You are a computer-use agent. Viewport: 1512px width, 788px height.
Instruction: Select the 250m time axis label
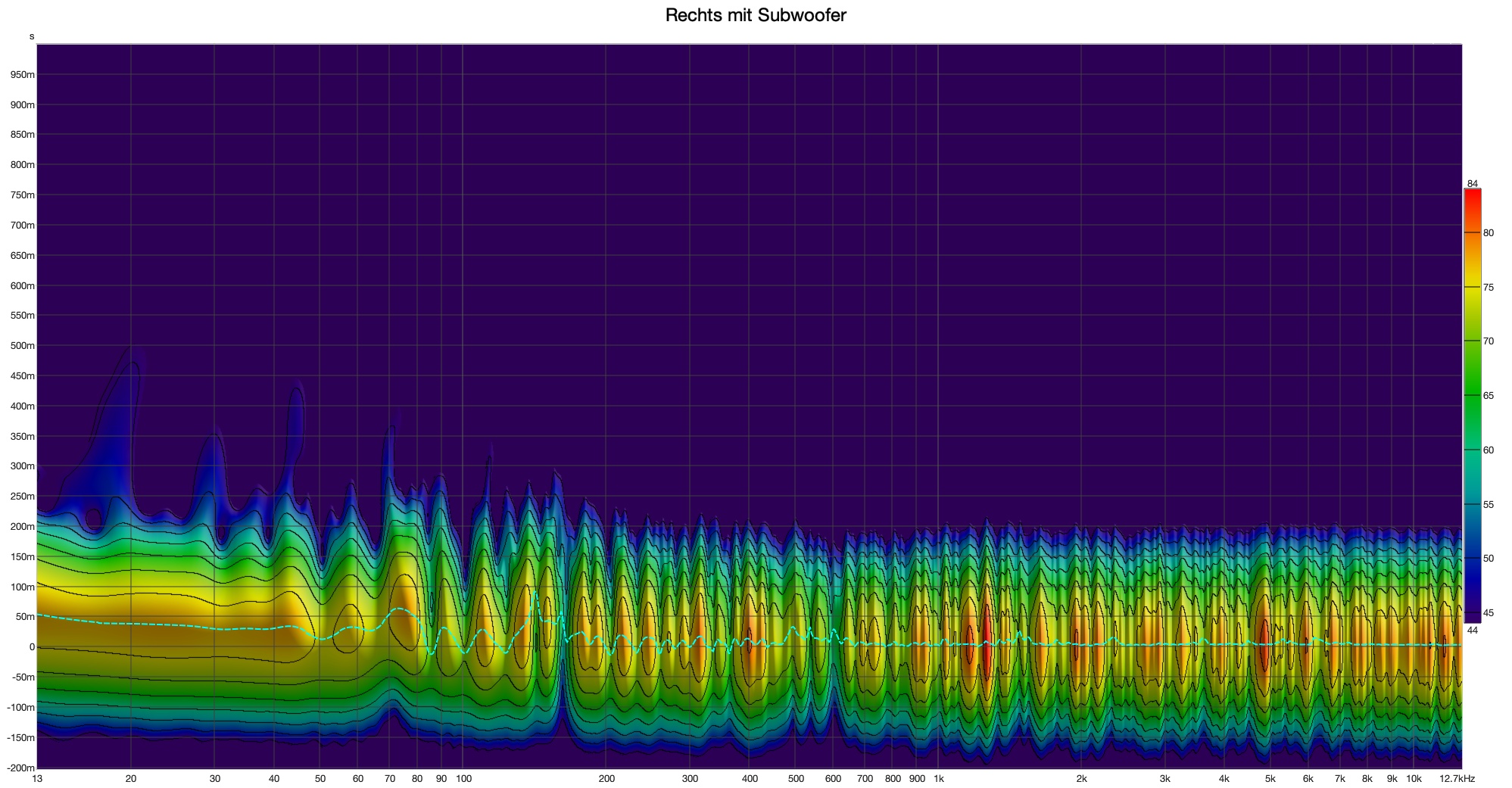pyautogui.click(x=22, y=497)
